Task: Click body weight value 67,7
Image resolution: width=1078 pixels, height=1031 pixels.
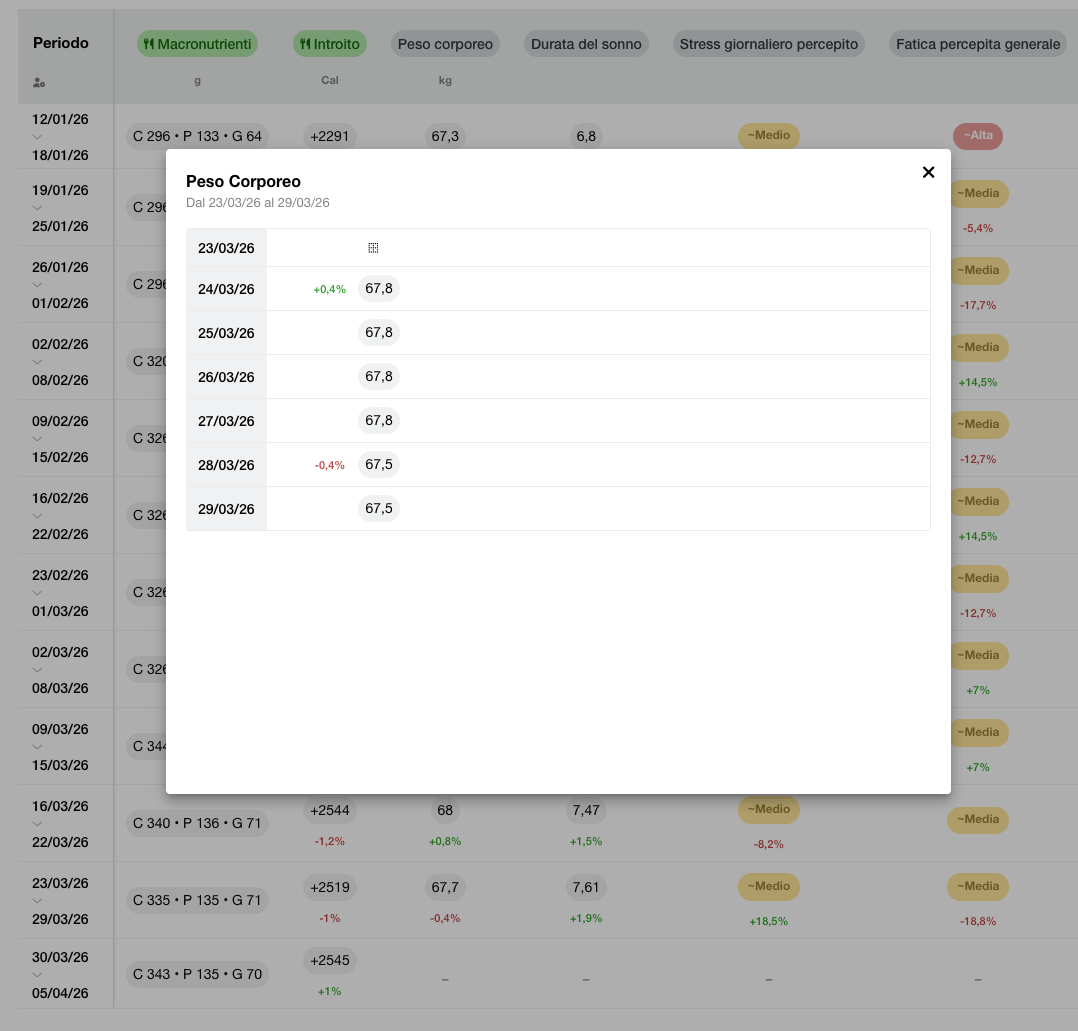Action: (445, 887)
